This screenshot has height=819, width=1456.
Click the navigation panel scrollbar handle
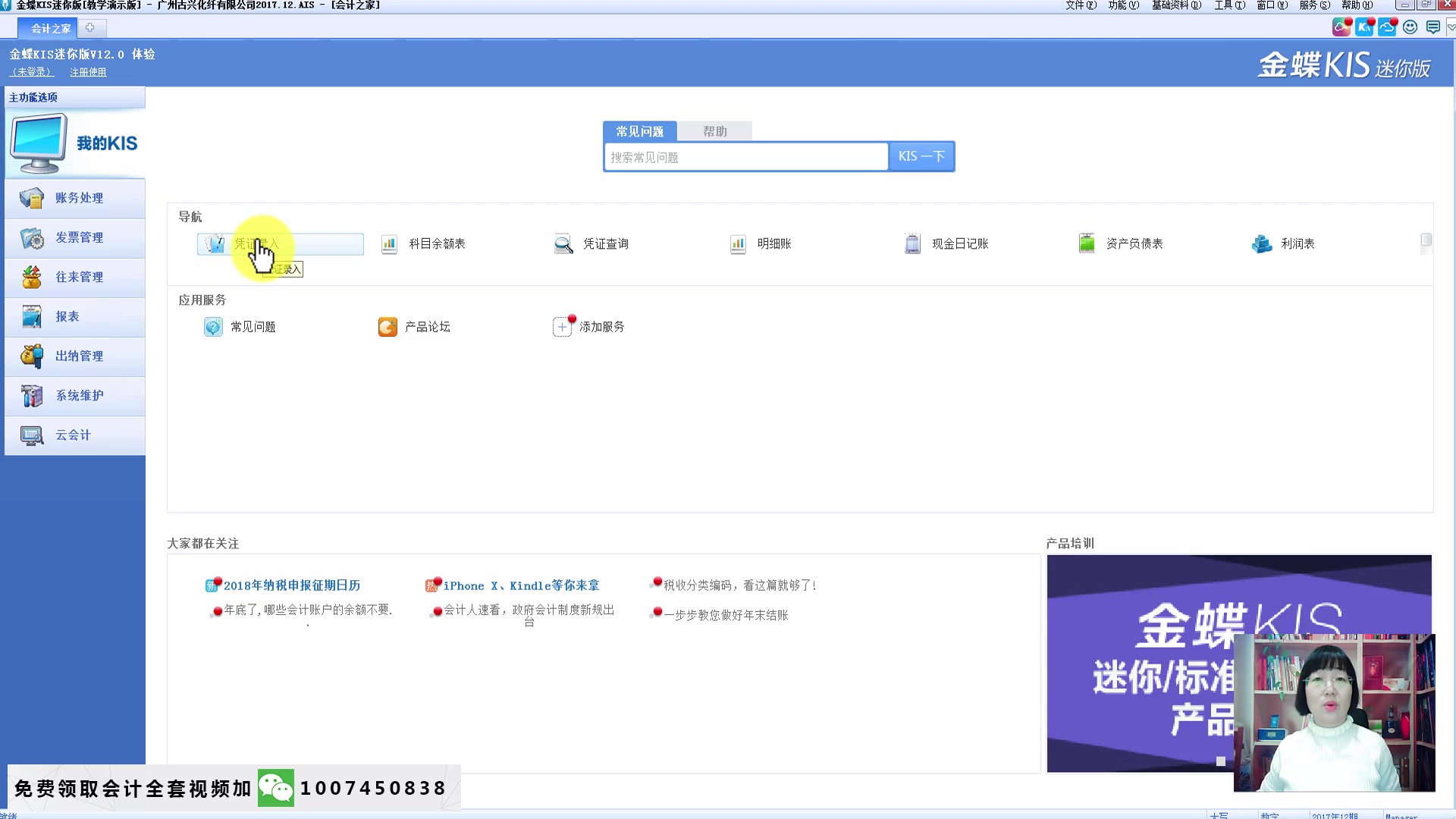(x=1426, y=240)
